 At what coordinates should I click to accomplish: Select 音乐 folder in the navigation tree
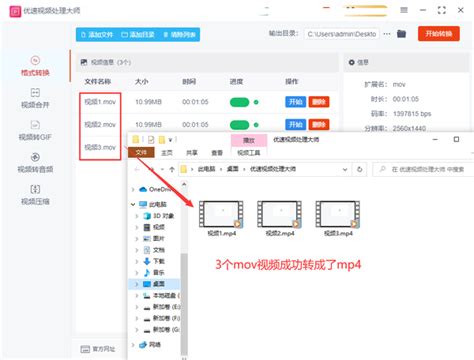click(154, 273)
